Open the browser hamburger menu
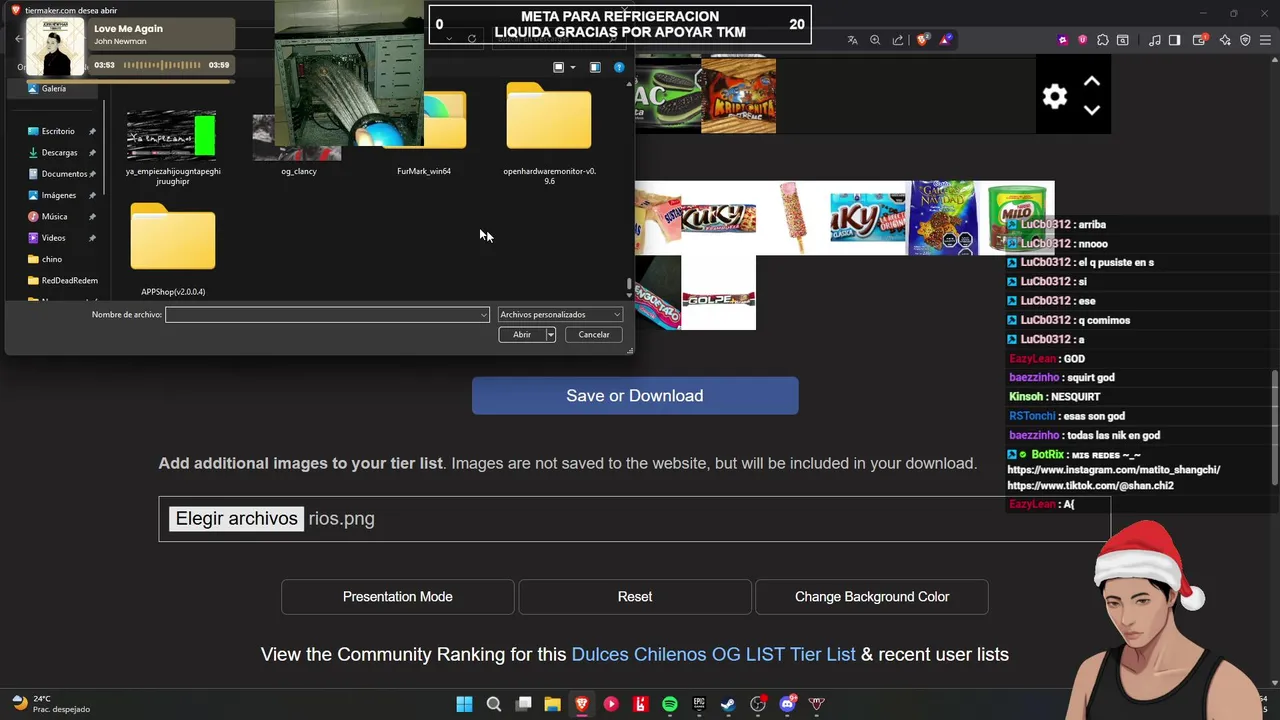 point(1266,40)
